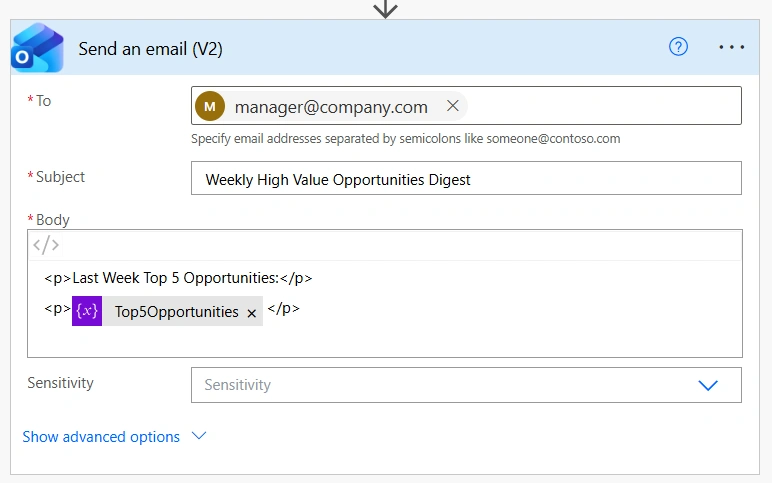Click the down arrow connector above the card

pos(385,9)
